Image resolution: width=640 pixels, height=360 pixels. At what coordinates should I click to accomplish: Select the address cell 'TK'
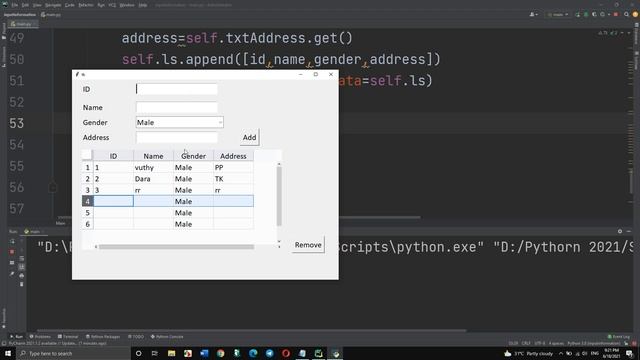(x=233, y=179)
